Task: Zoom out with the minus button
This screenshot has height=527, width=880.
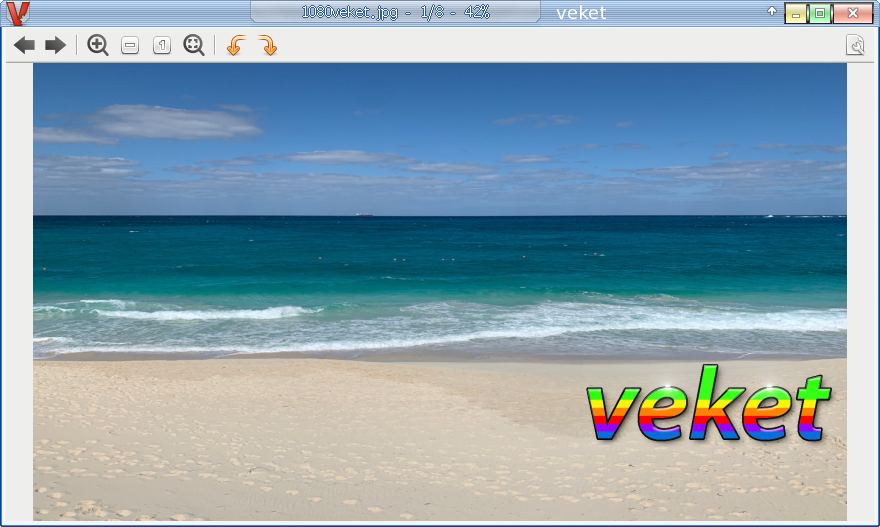Action: (x=130, y=45)
